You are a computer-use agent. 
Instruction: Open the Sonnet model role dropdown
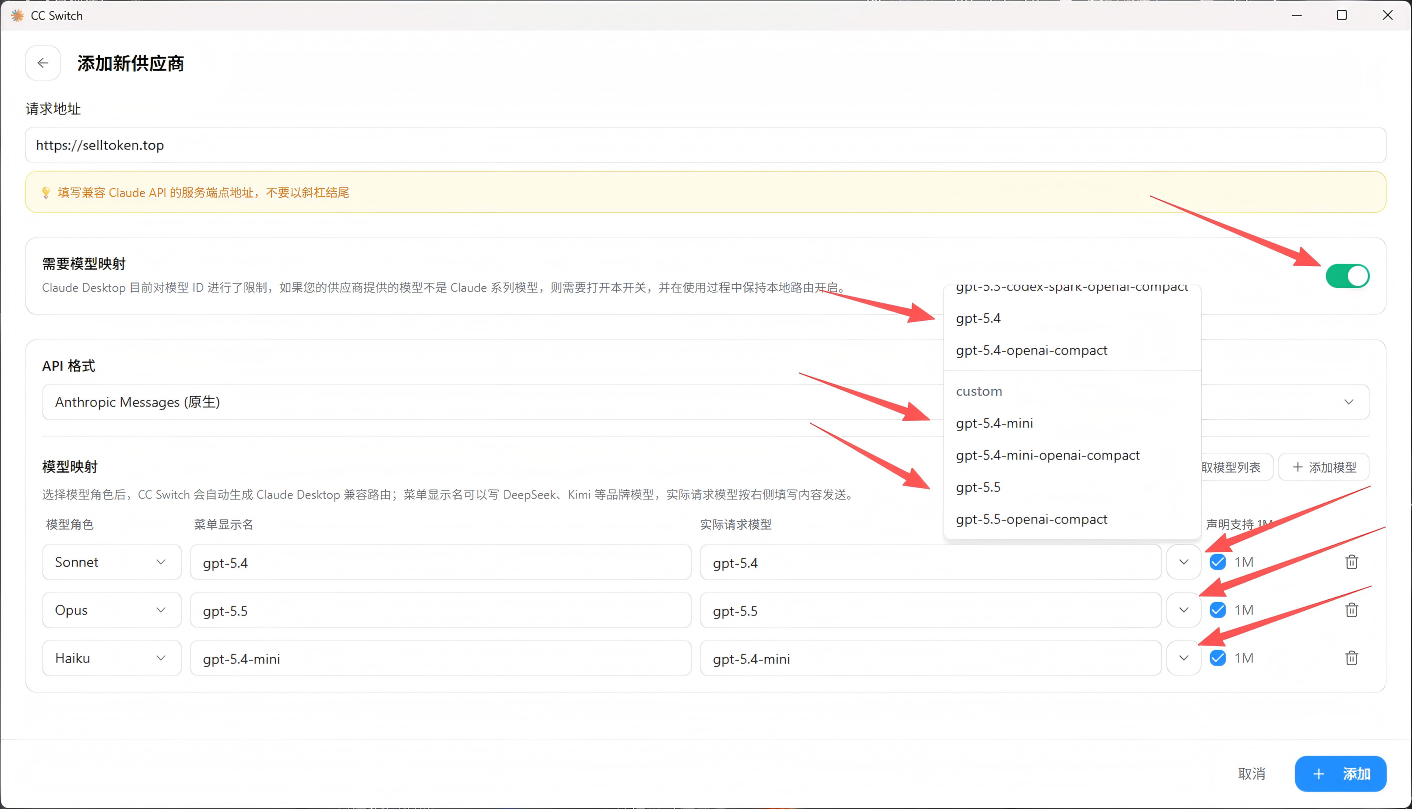coord(112,562)
